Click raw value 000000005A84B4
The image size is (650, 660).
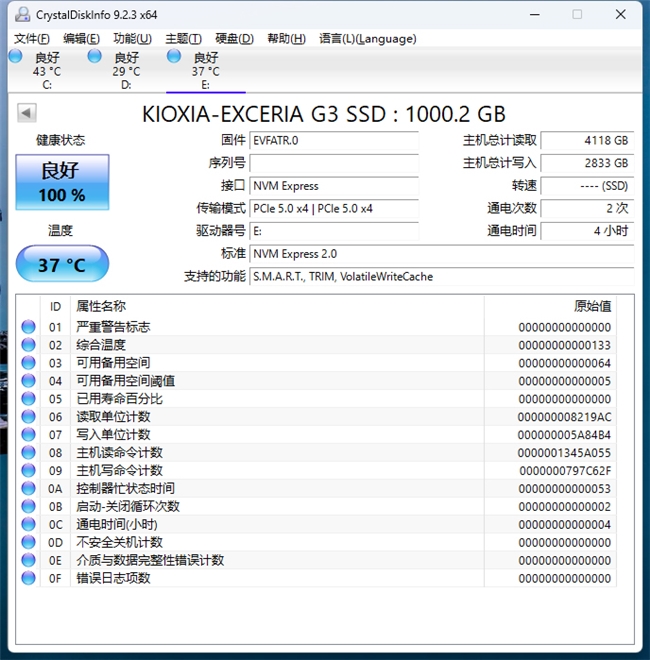click(x=564, y=435)
